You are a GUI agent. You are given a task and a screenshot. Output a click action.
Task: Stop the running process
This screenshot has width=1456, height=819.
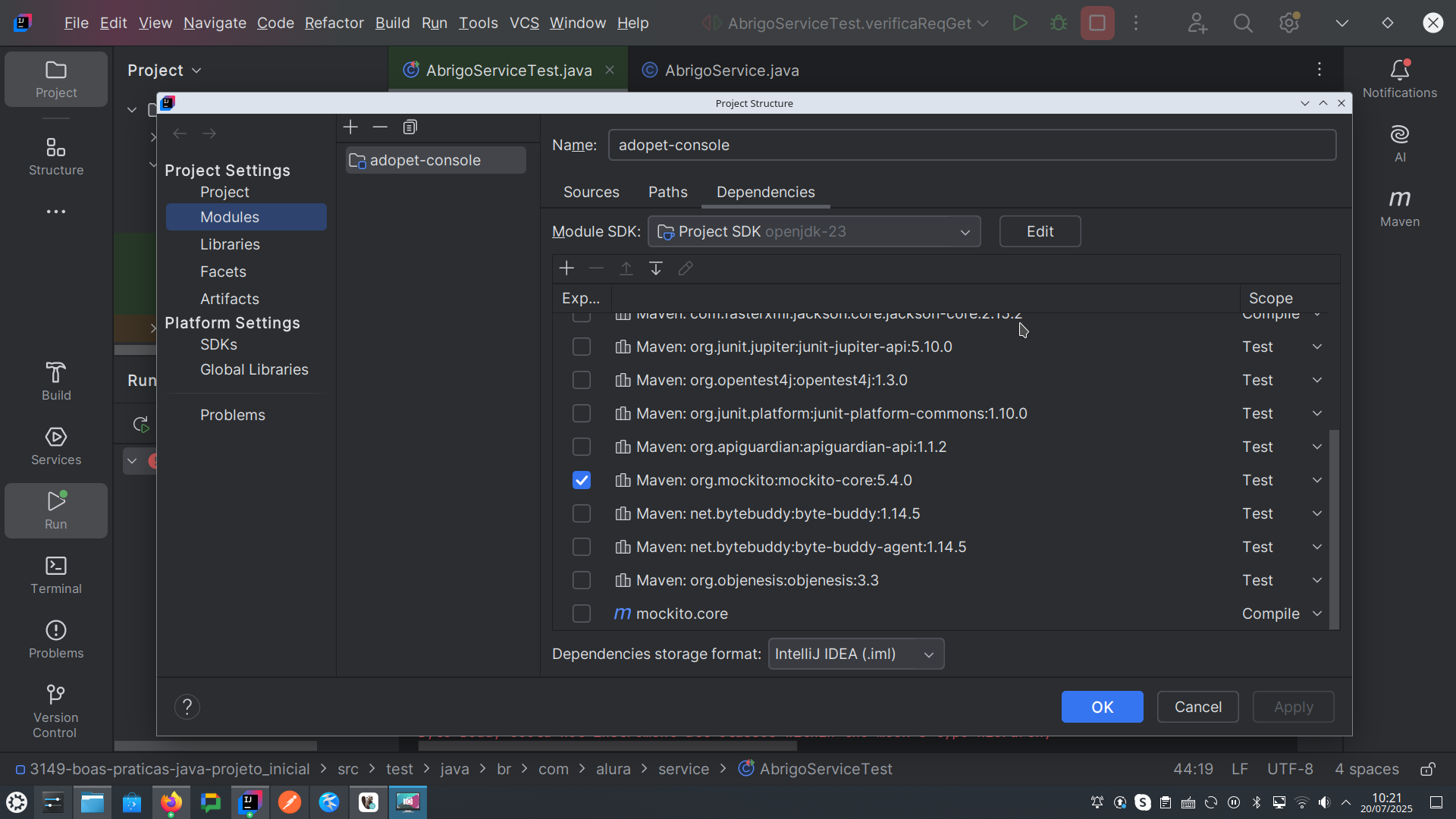(x=1097, y=23)
